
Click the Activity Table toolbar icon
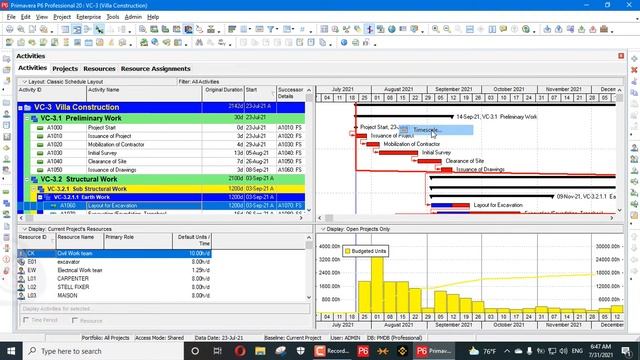pos(65,29)
